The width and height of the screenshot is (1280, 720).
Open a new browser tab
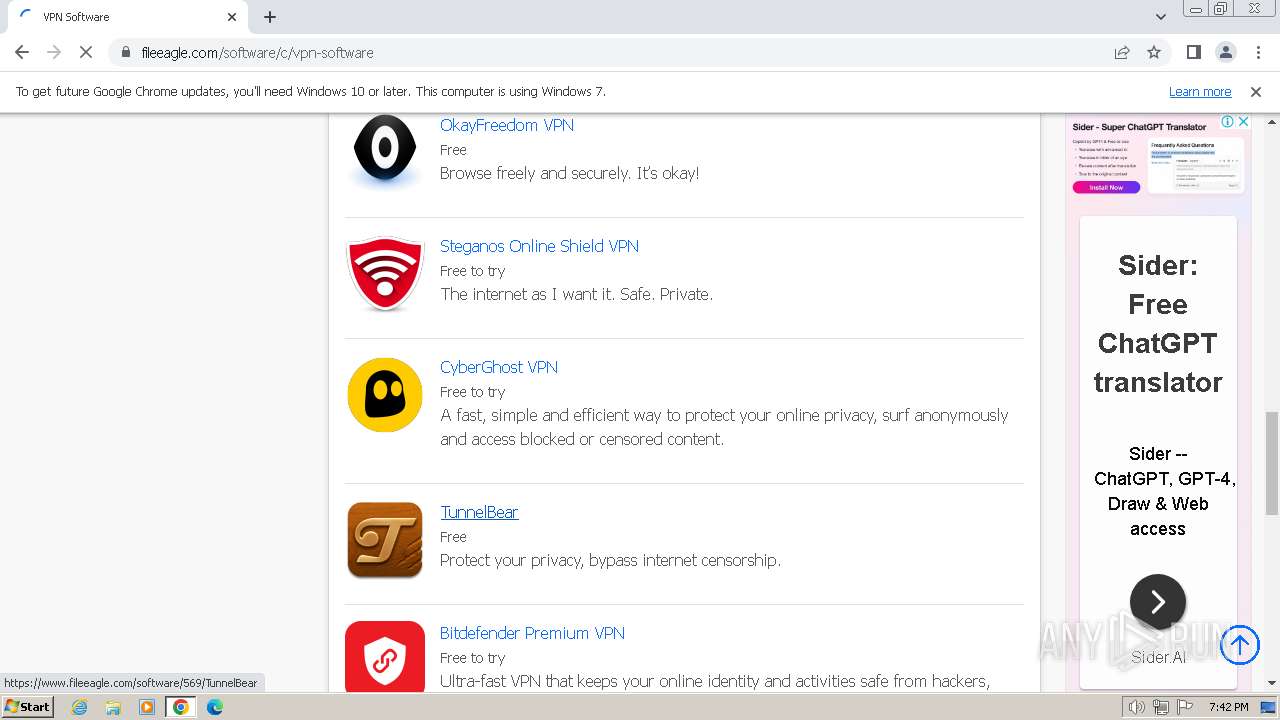[x=270, y=17]
